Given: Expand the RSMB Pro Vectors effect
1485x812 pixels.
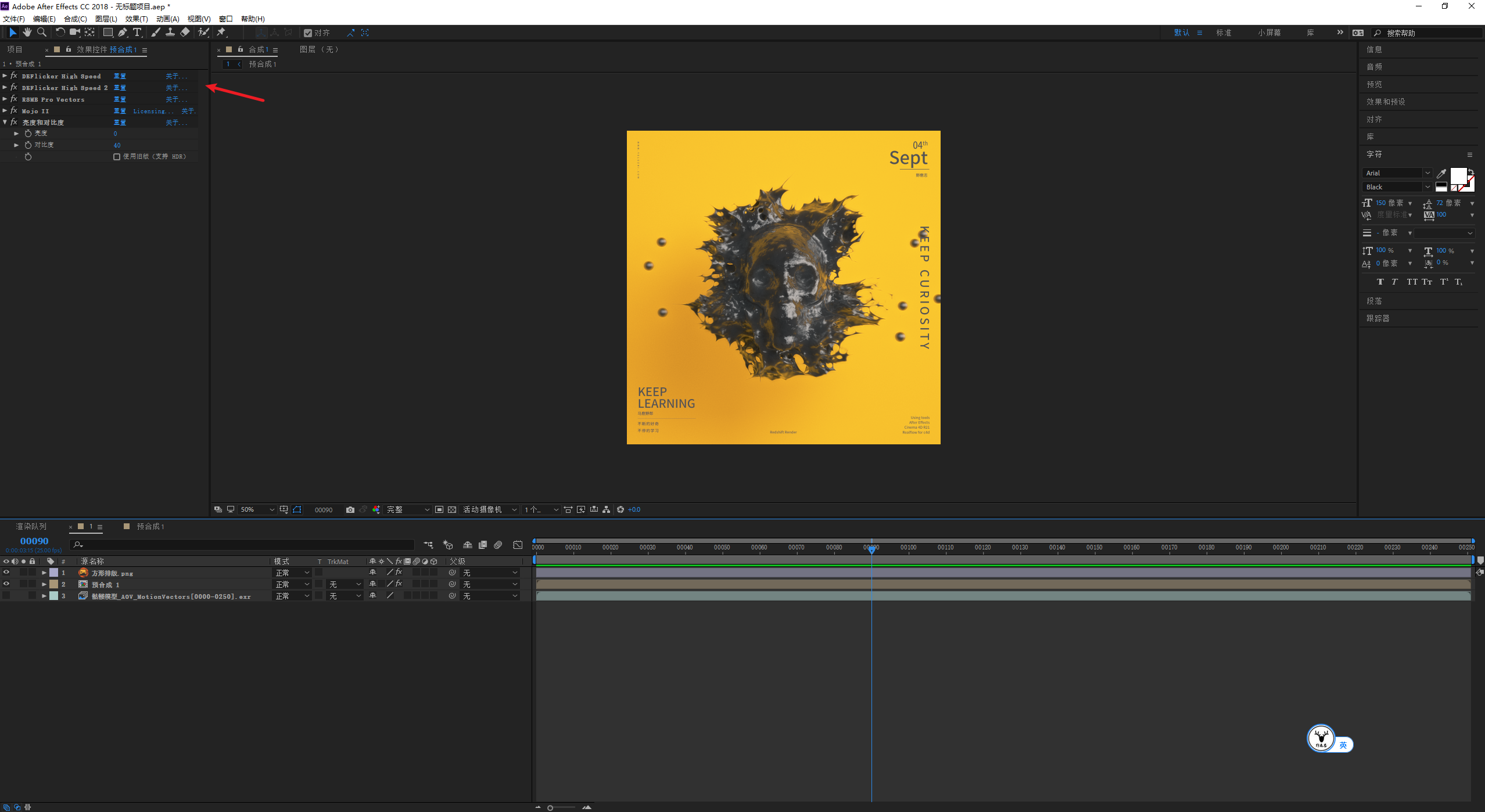Looking at the screenshot, I should pos(5,99).
